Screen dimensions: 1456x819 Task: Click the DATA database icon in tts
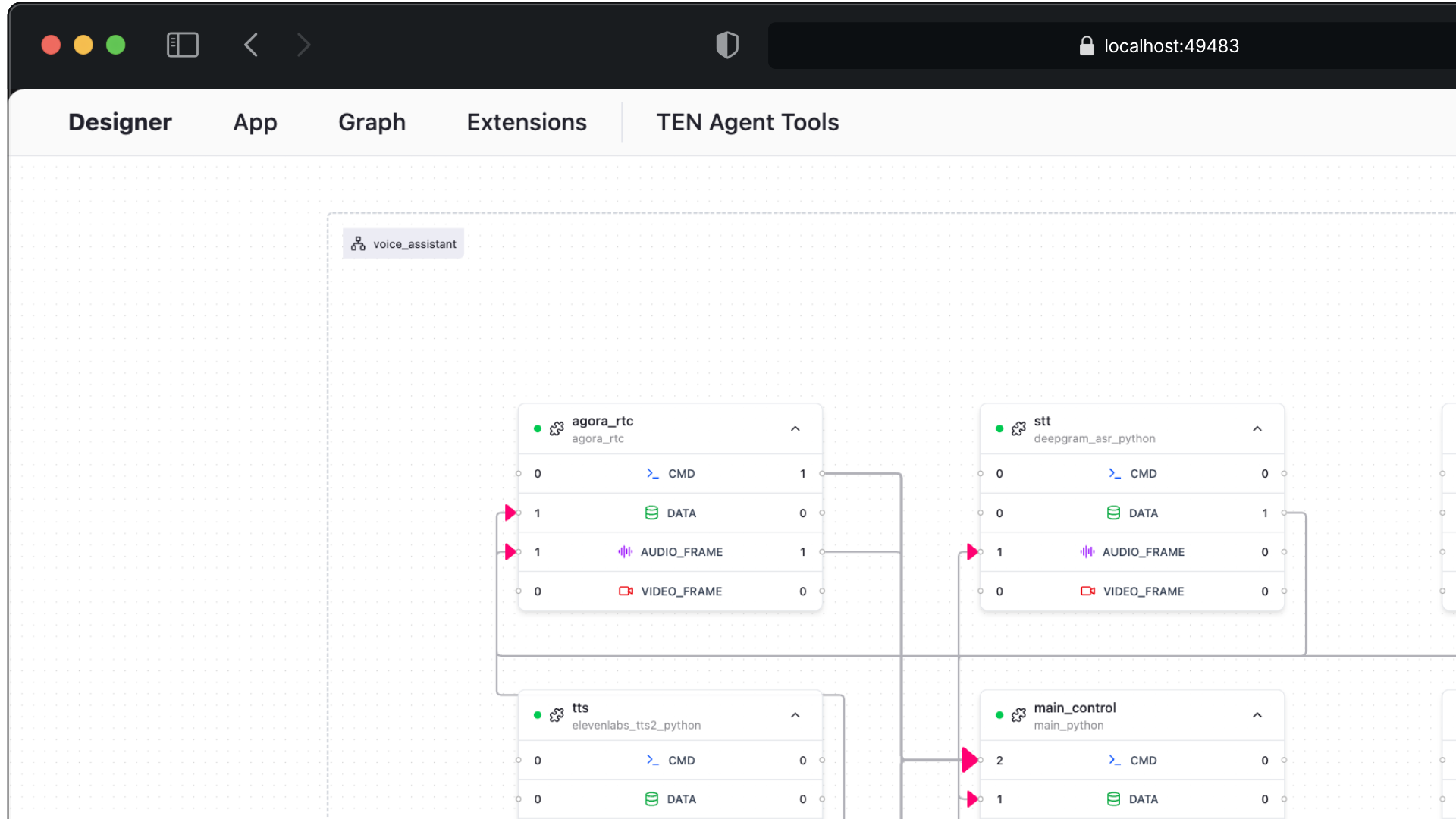651,799
